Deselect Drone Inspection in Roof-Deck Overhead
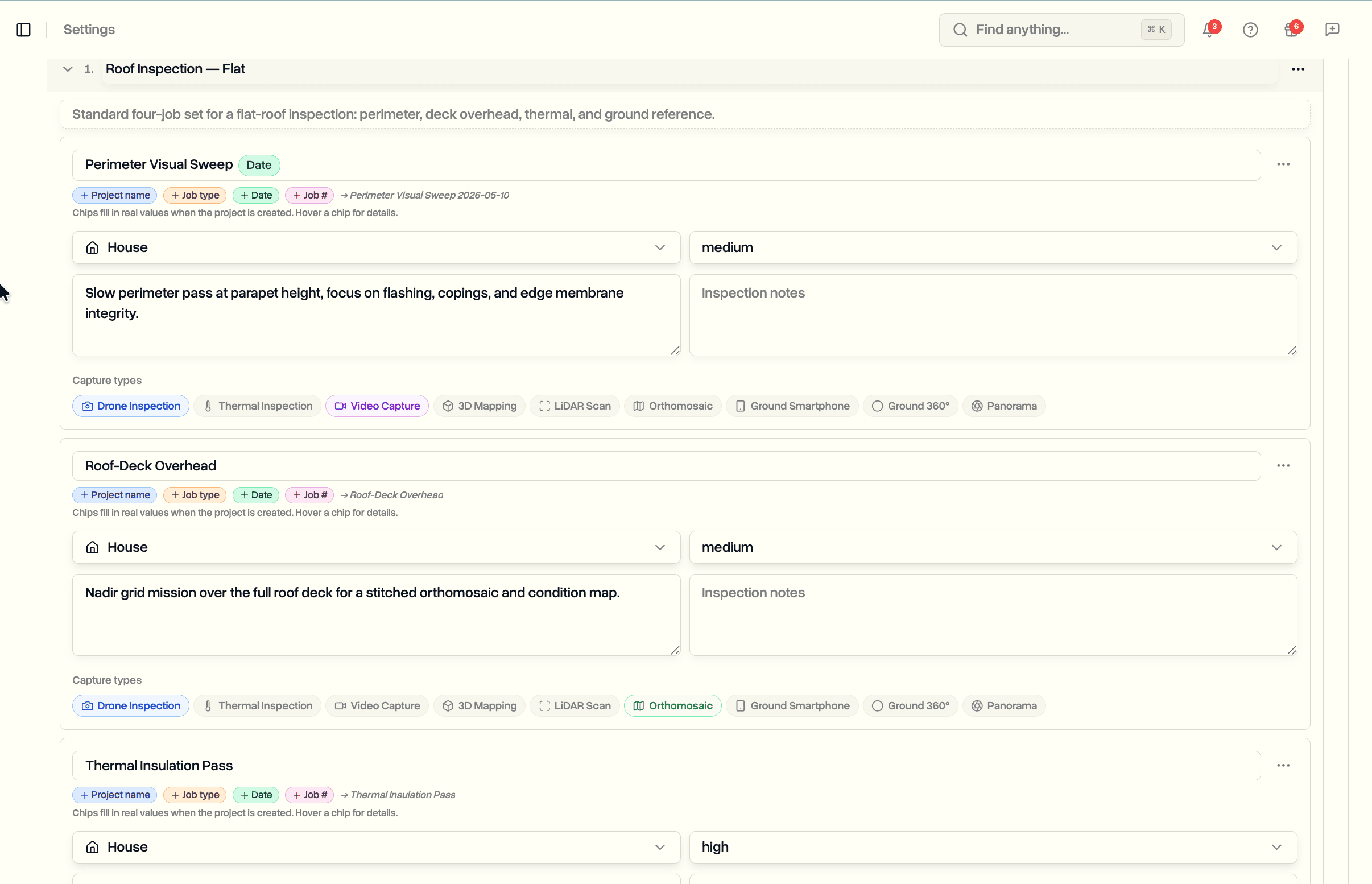This screenshot has width=1372, height=884. point(131,705)
